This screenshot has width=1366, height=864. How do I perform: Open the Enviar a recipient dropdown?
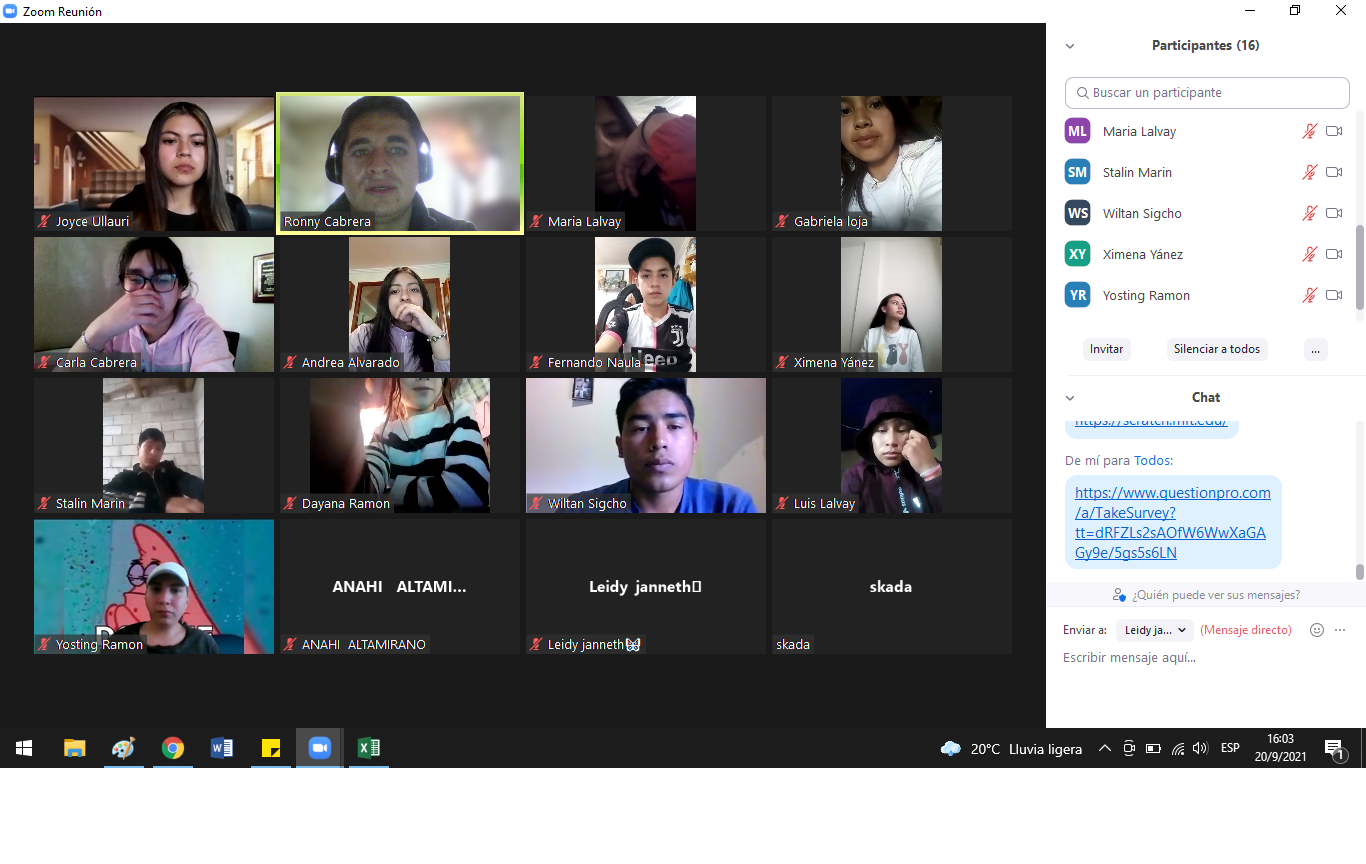tap(1155, 630)
